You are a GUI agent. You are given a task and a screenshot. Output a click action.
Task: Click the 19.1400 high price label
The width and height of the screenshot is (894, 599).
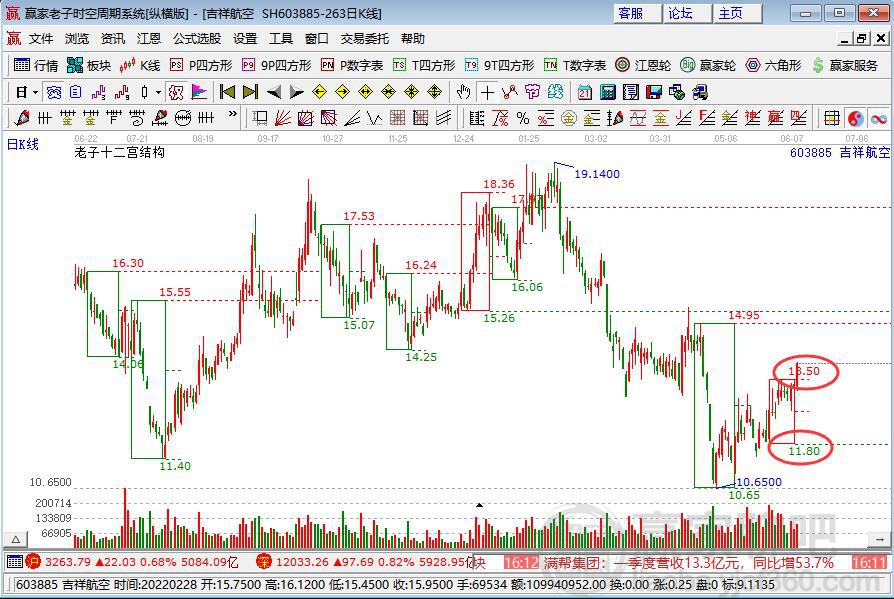[x=597, y=174]
